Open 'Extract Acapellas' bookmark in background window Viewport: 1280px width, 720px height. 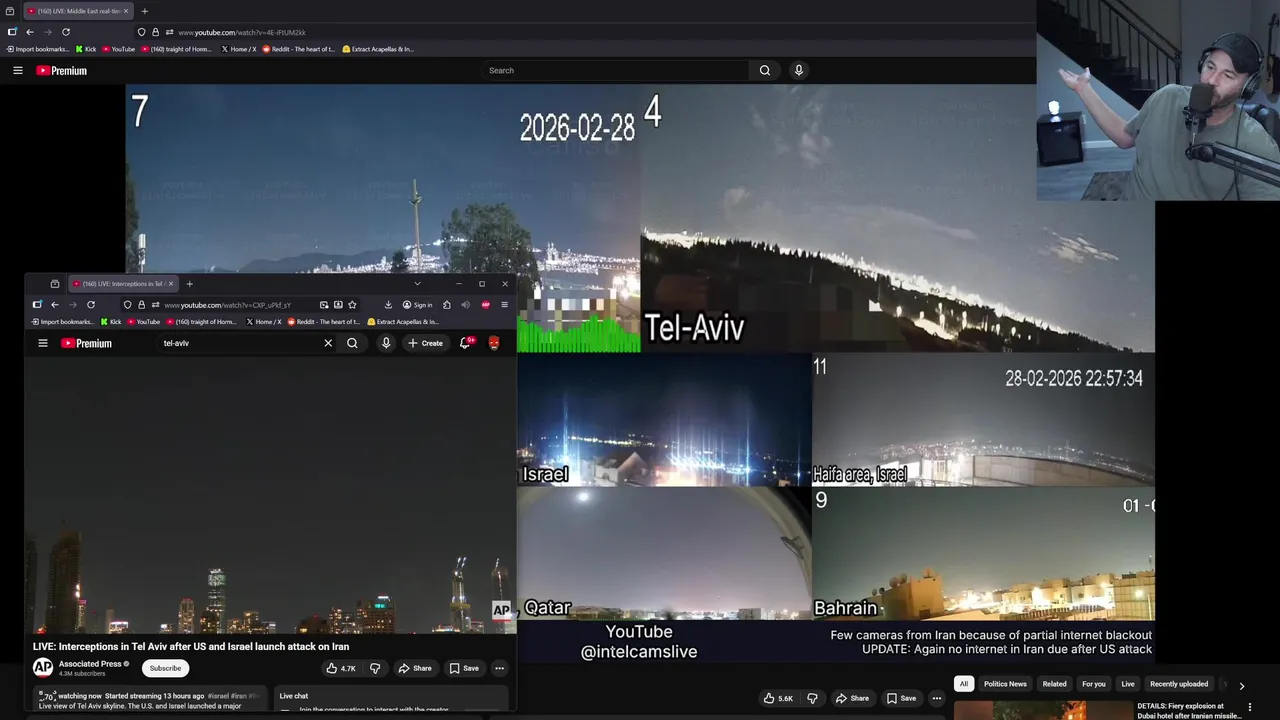pyautogui.click(x=378, y=49)
